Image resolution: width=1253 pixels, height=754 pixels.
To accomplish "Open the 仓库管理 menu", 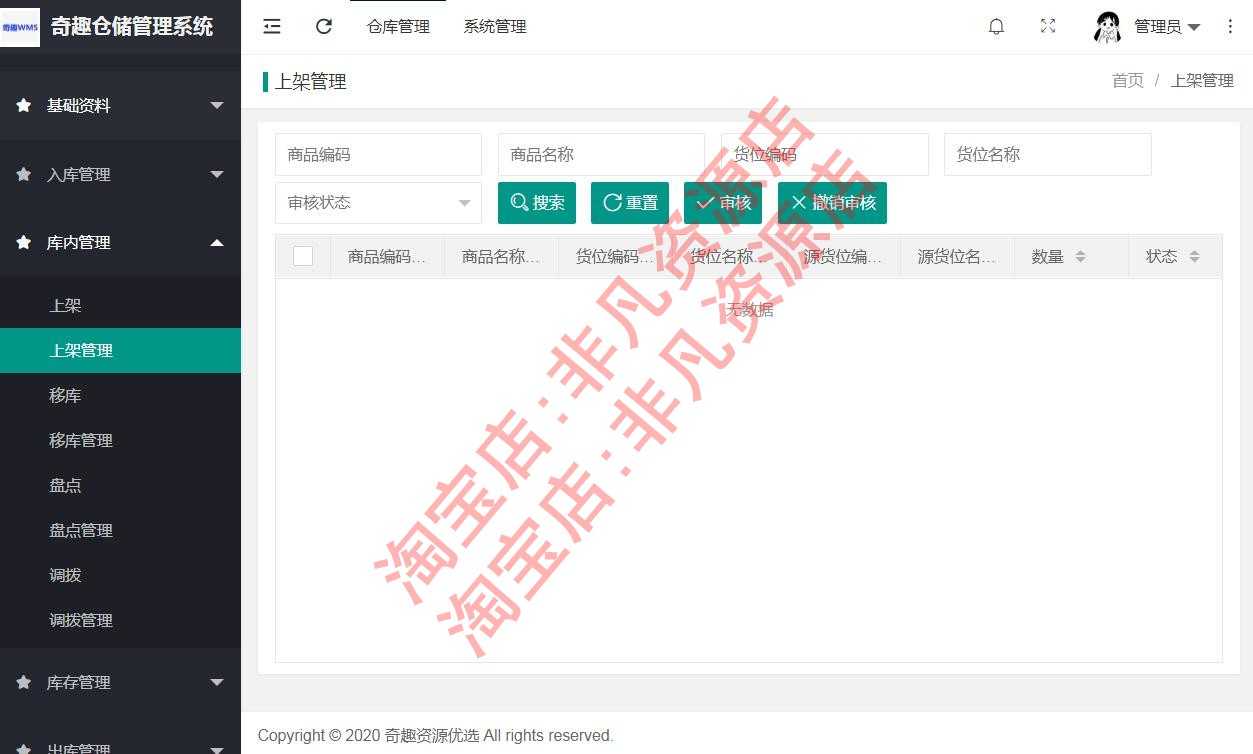I will [398, 27].
